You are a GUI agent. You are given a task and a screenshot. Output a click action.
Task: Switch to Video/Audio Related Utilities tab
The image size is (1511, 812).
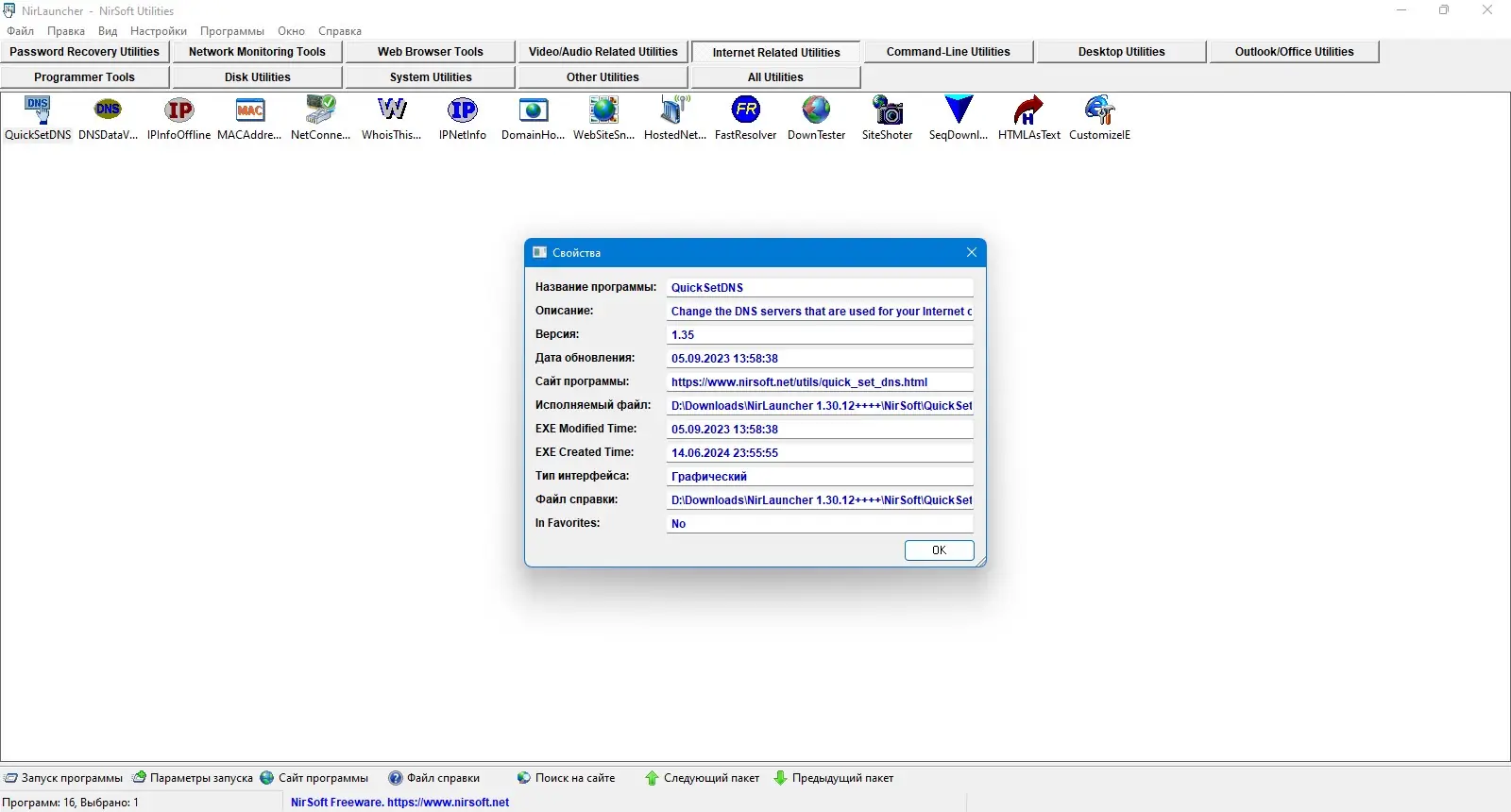point(603,52)
